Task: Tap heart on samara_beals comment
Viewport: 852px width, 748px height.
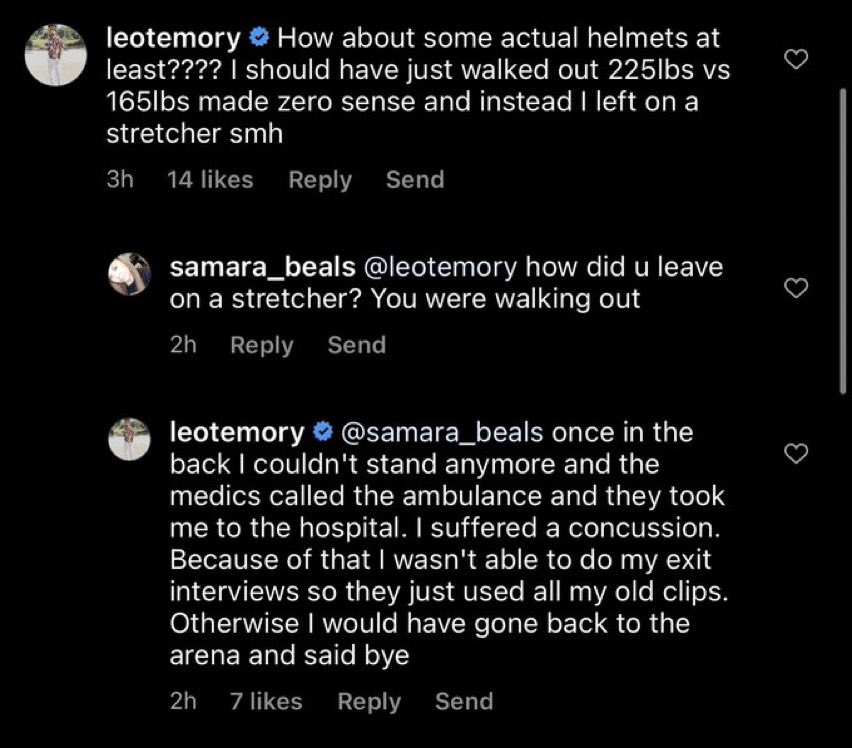Action: [797, 288]
